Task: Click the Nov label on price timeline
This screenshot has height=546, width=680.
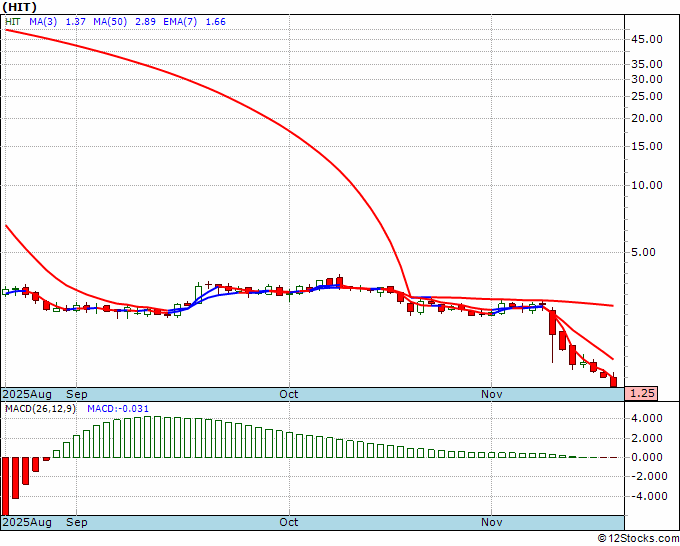Action: click(492, 394)
